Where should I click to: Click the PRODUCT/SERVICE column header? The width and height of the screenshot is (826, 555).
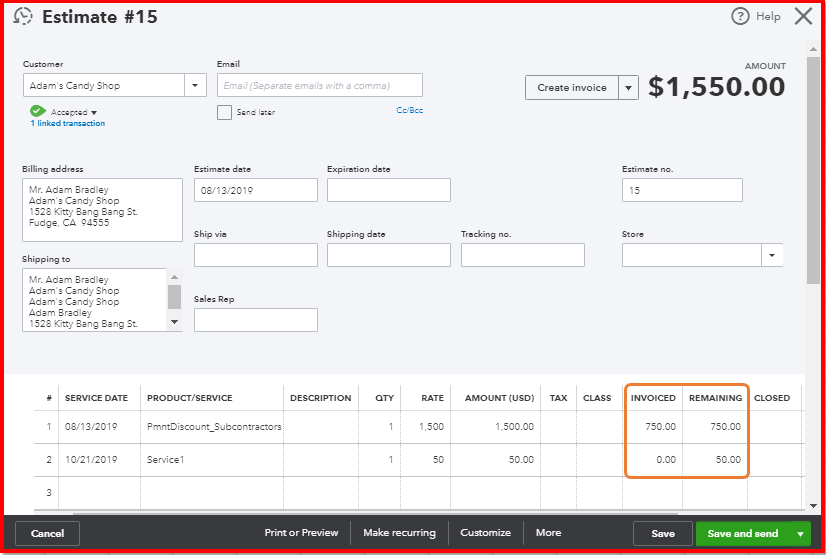[190, 398]
